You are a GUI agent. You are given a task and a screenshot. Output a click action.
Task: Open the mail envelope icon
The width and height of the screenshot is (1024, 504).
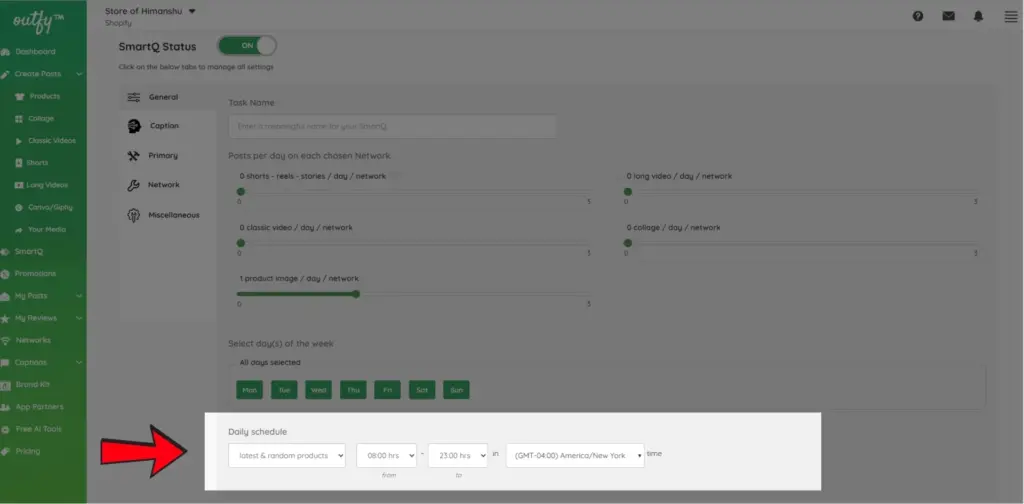pos(948,16)
